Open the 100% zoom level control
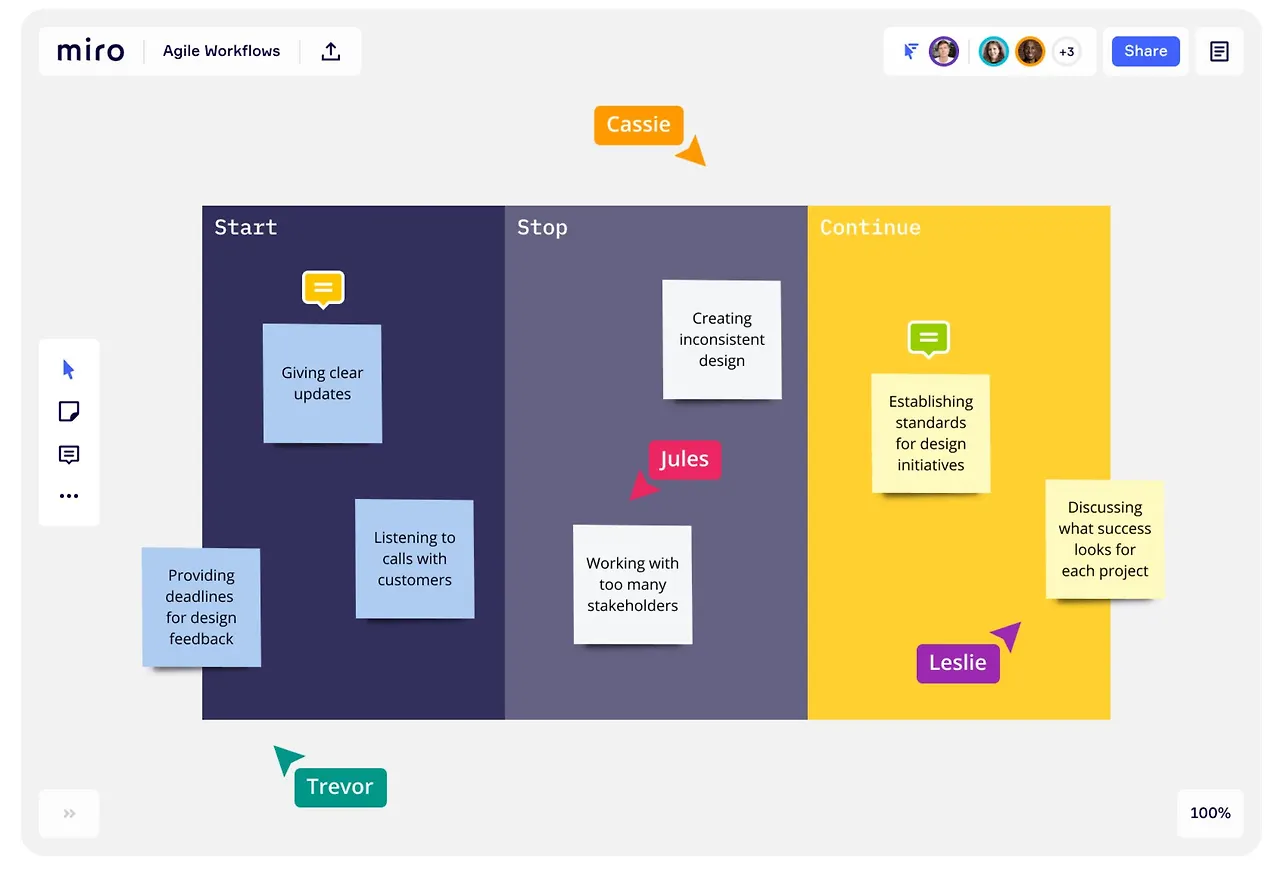The height and width of the screenshot is (871, 1280). 1210,813
